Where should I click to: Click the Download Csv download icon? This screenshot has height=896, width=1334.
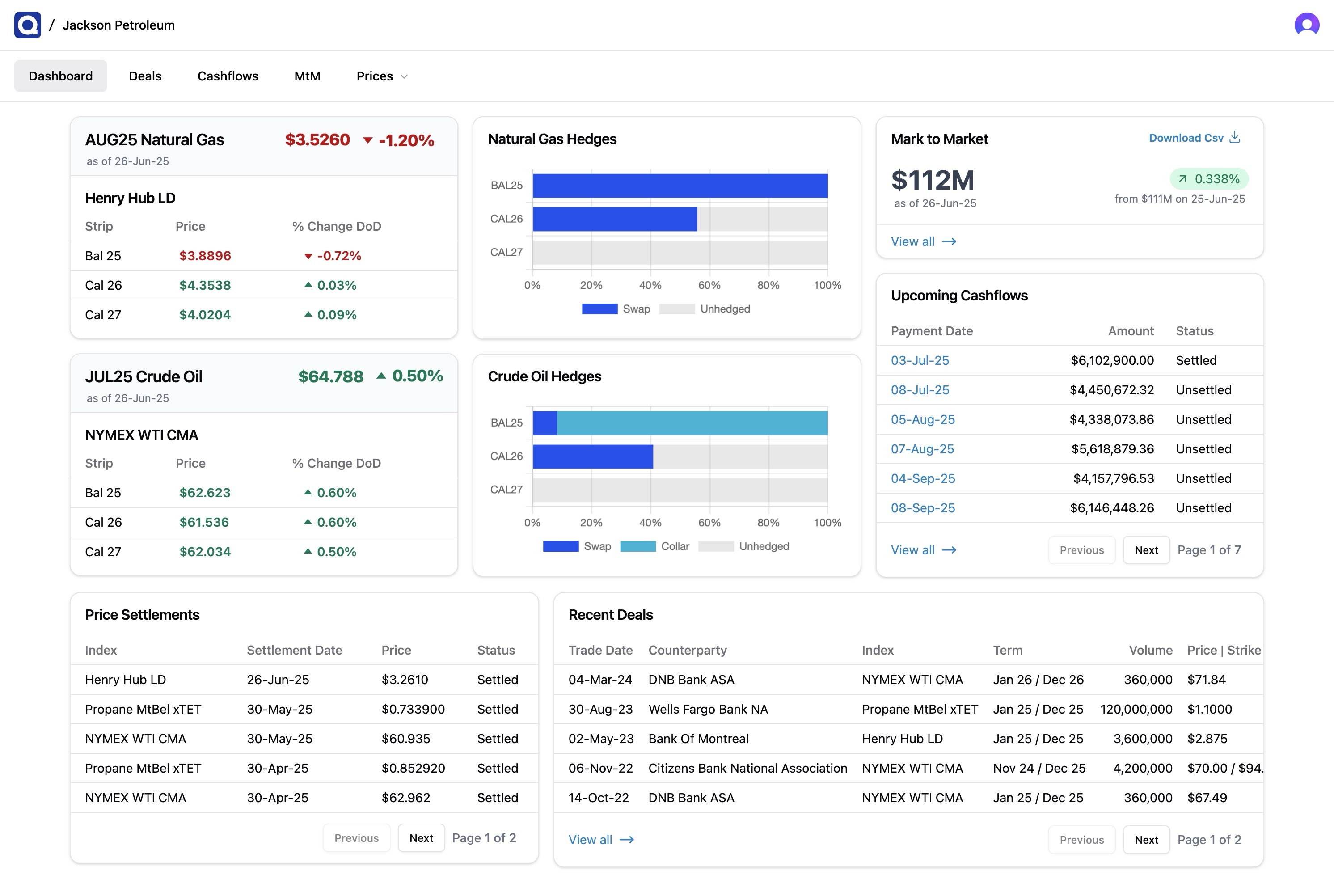point(1235,138)
